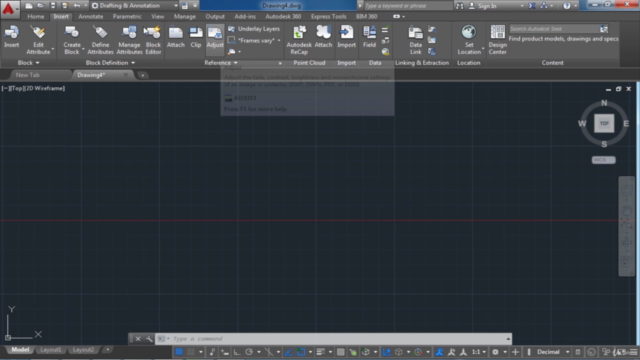Open the Data Link manager
Screen dimensions: 640x360
[416, 40]
